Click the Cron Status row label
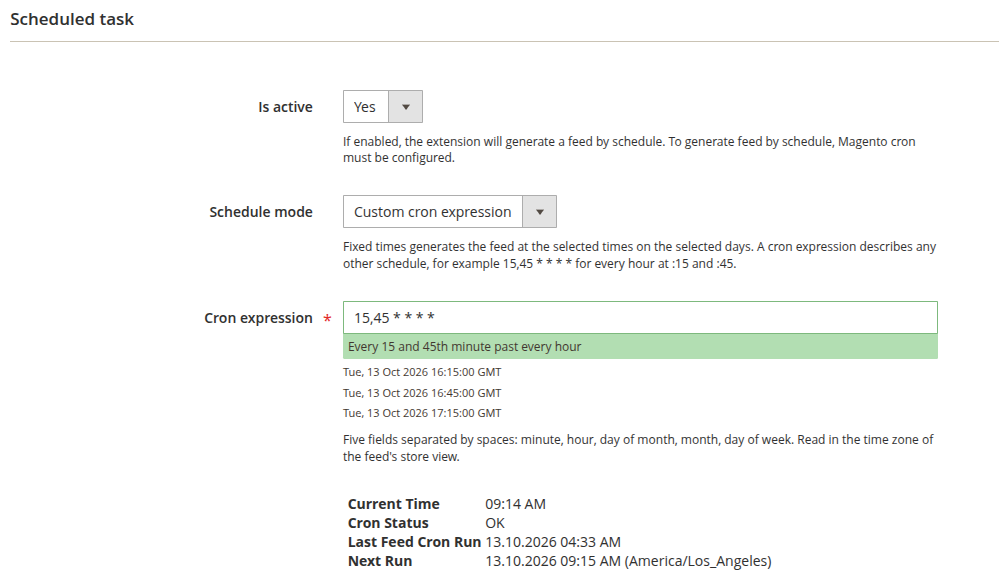 388,523
